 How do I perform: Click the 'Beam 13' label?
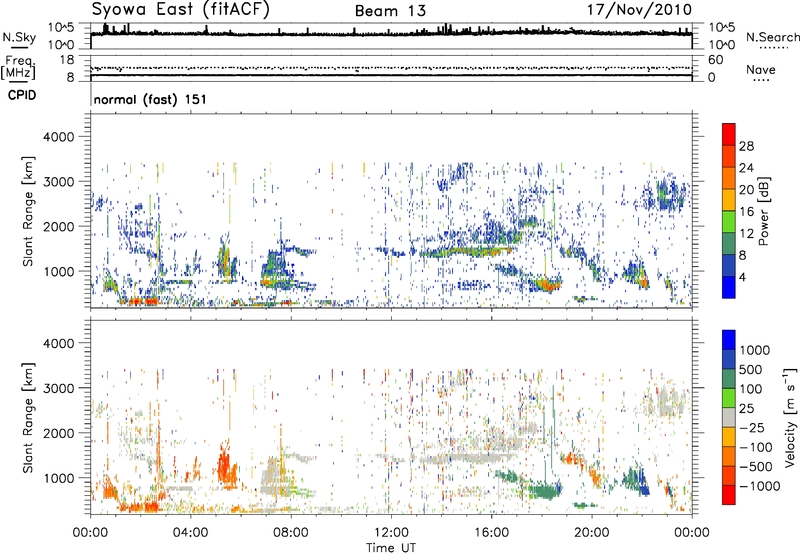[390, 11]
